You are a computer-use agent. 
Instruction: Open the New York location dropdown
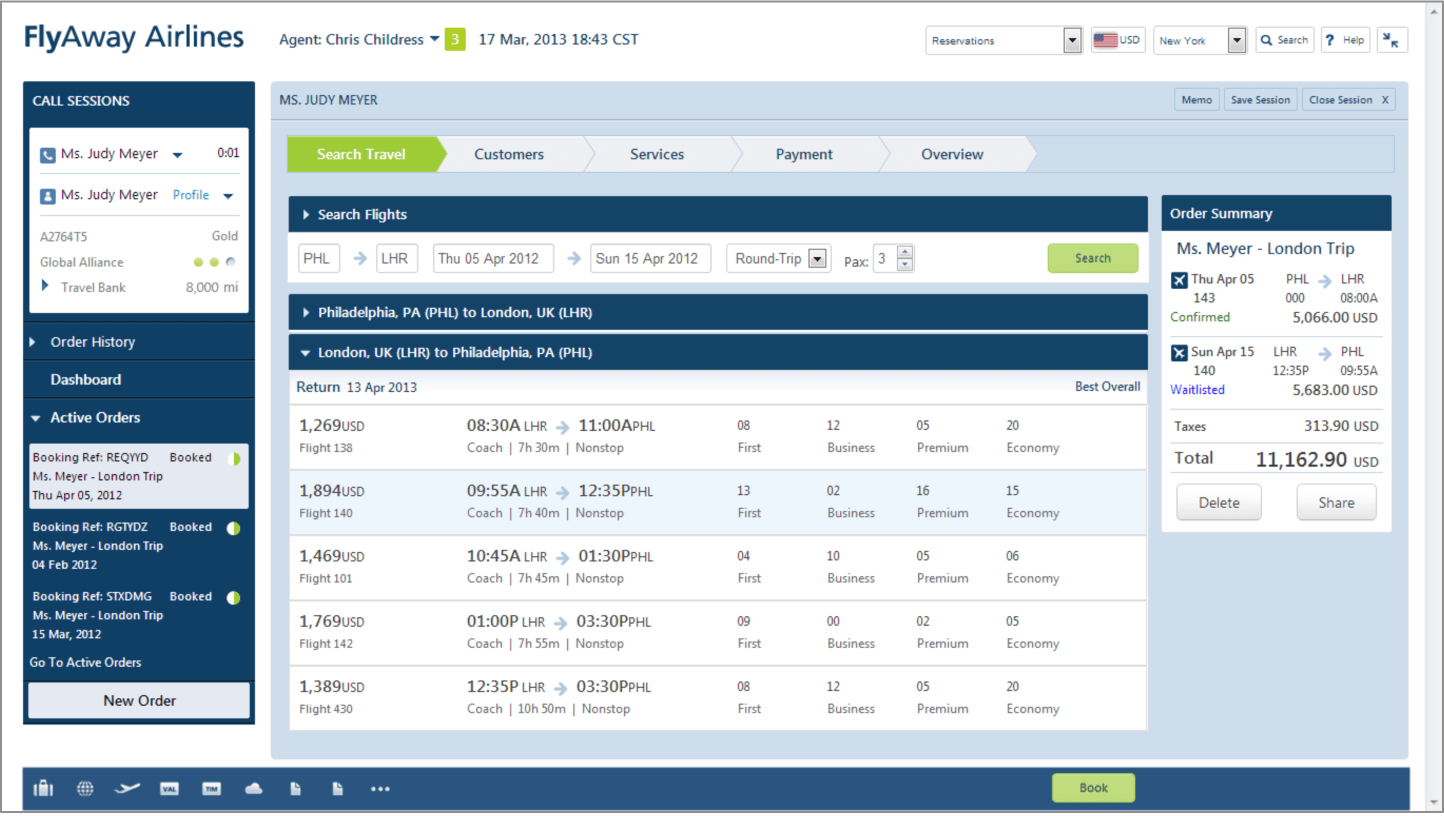click(1236, 40)
